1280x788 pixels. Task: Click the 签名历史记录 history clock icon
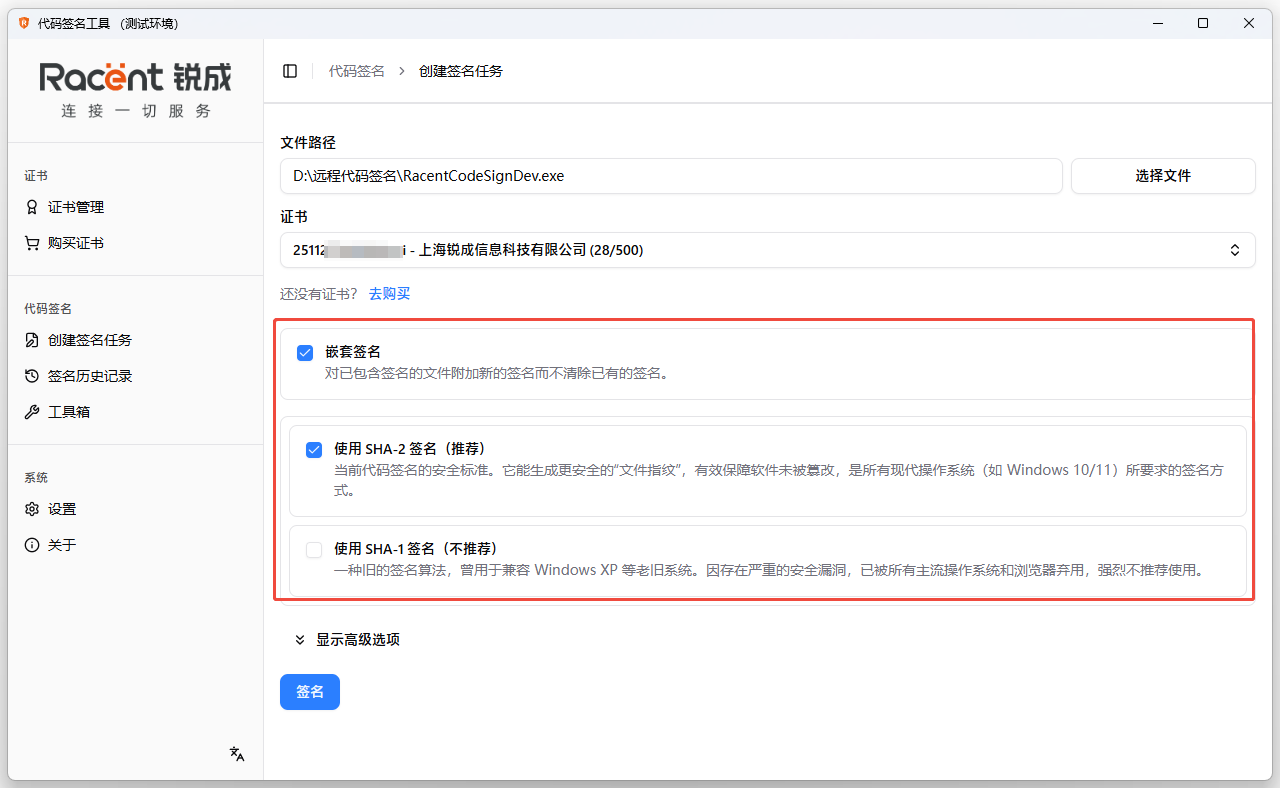(32, 376)
